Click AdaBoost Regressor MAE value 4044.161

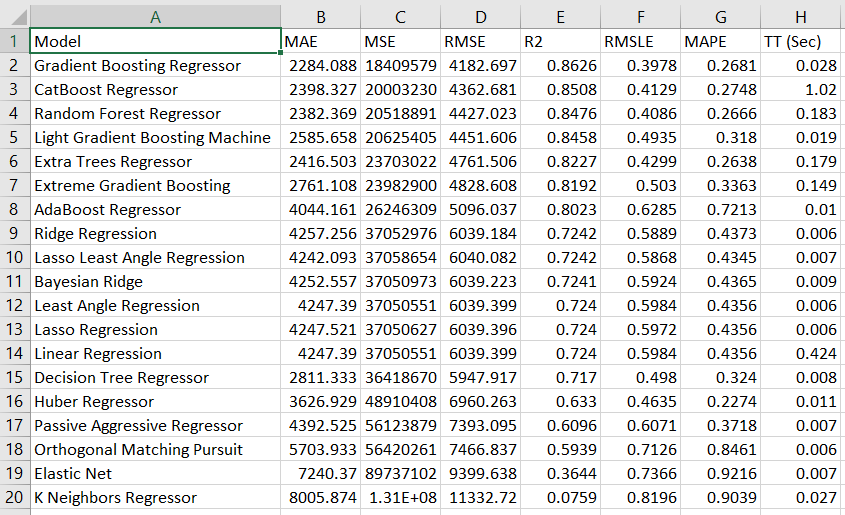[320, 209]
